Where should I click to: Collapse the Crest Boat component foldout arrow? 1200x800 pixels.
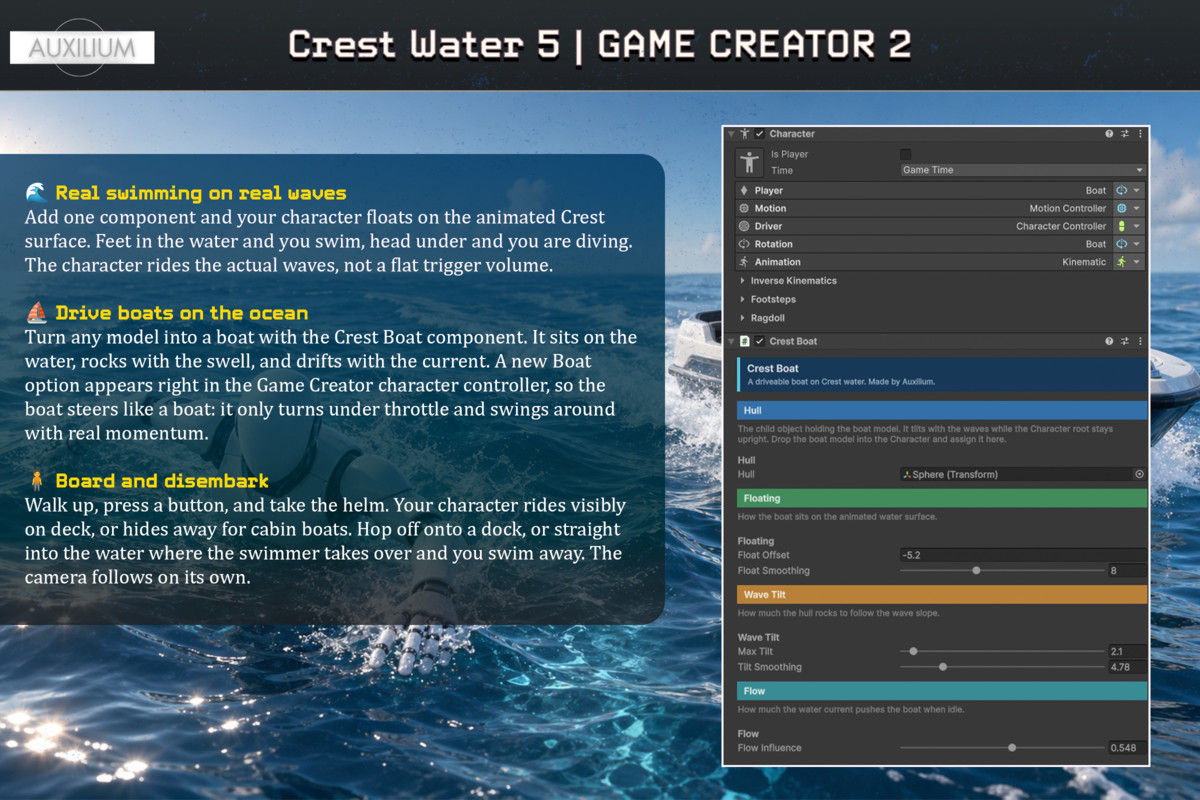[732, 342]
